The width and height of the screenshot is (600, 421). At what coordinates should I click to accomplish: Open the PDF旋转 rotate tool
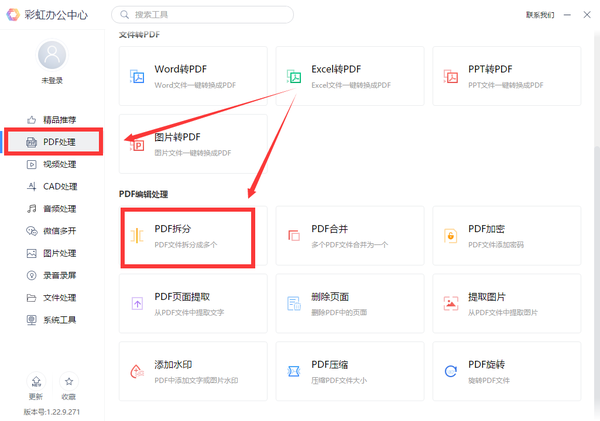tap(506, 371)
